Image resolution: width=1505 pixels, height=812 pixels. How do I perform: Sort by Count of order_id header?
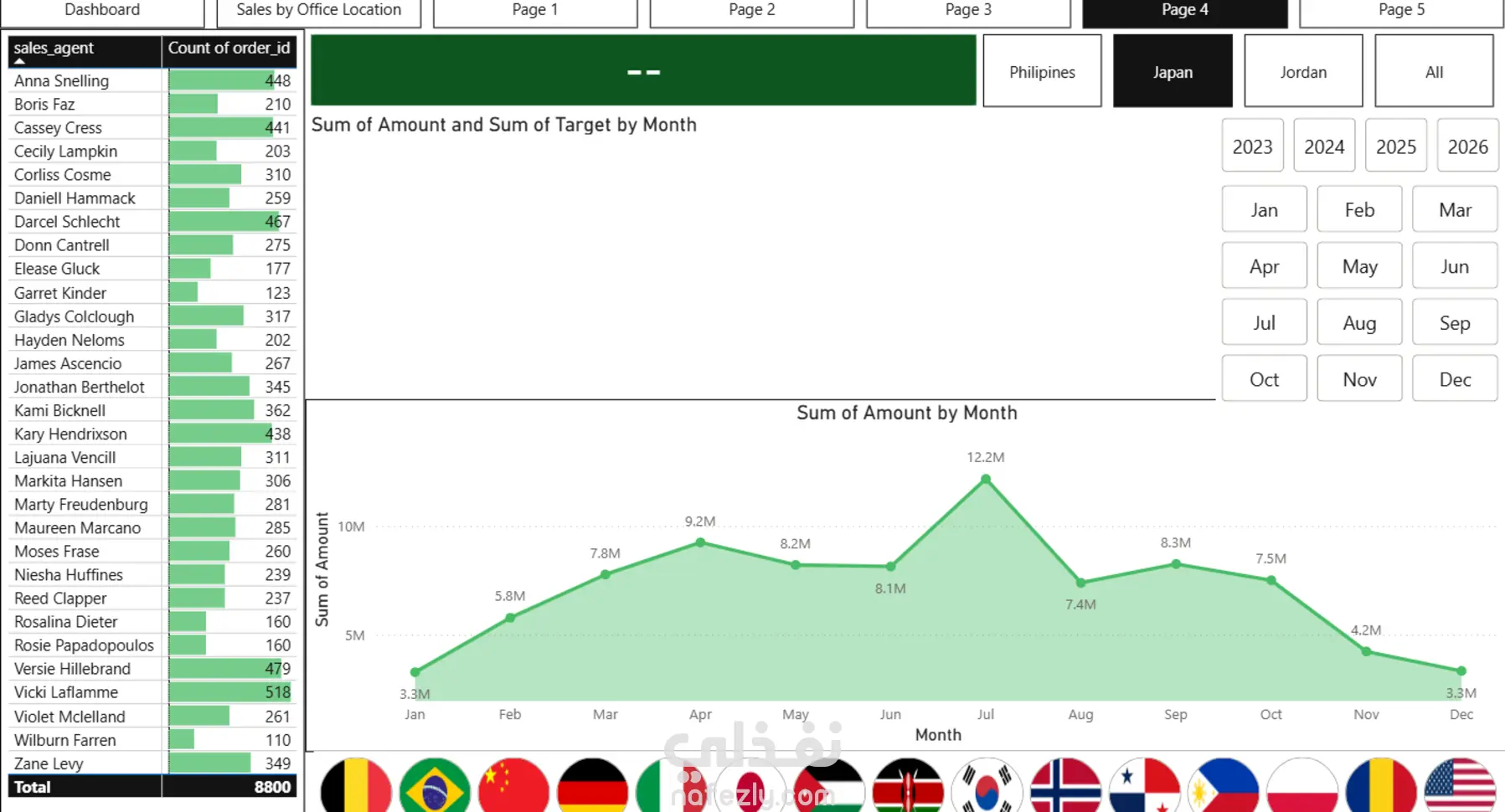[229, 50]
